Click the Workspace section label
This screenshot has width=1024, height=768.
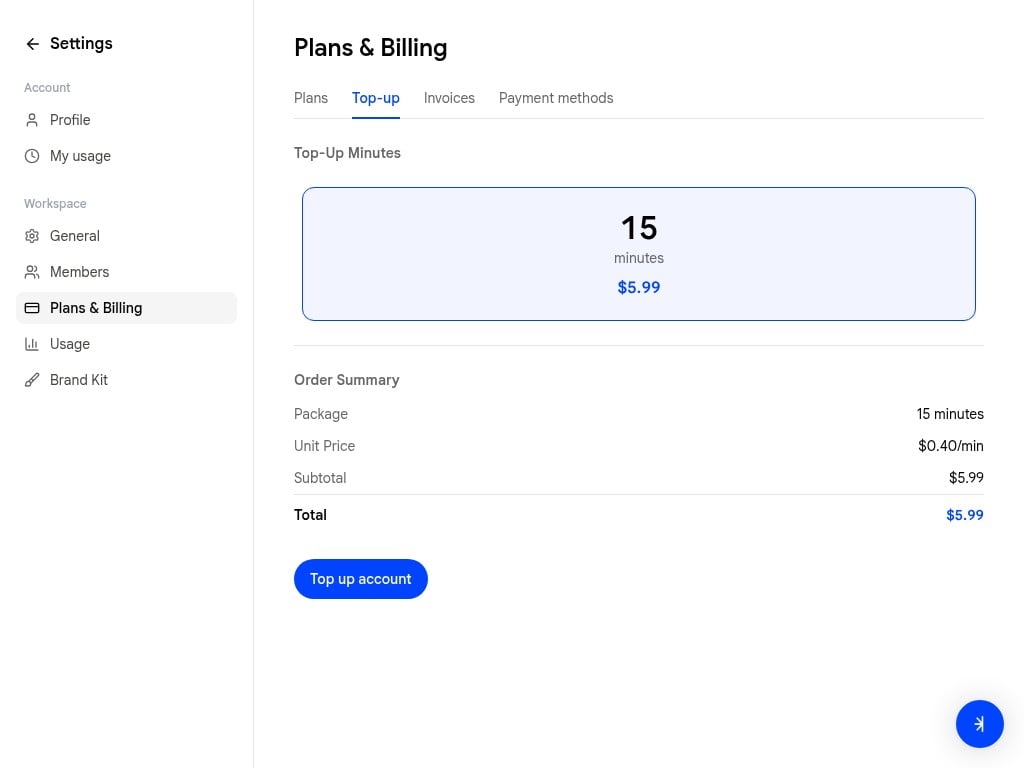(56, 204)
